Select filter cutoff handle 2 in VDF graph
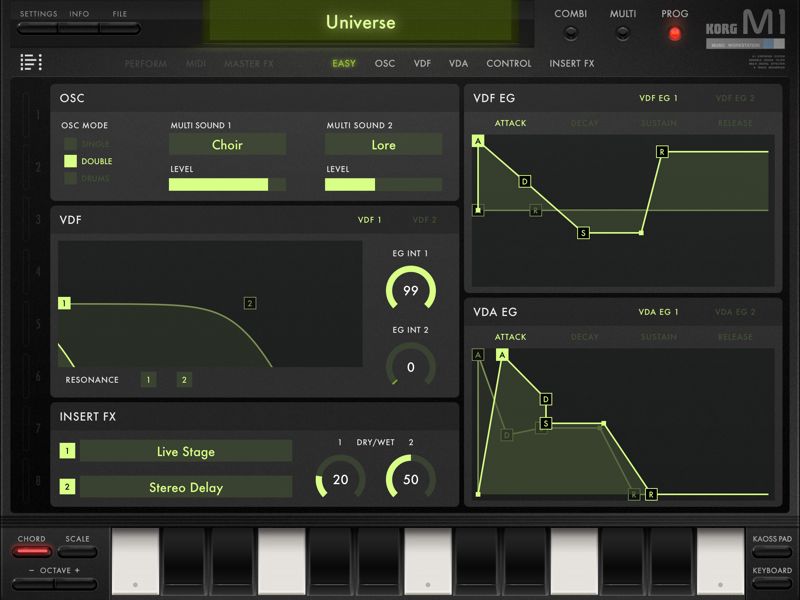 pyautogui.click(x=249, y=304)
